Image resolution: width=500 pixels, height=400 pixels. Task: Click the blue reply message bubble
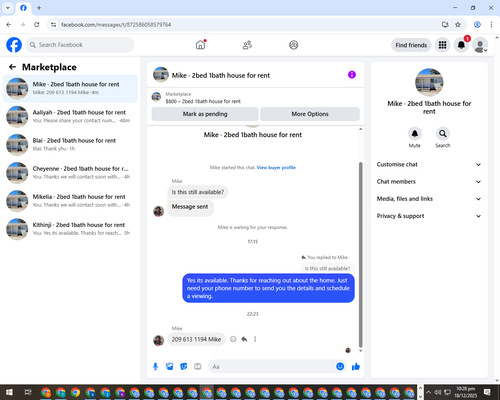pos(268,288)
